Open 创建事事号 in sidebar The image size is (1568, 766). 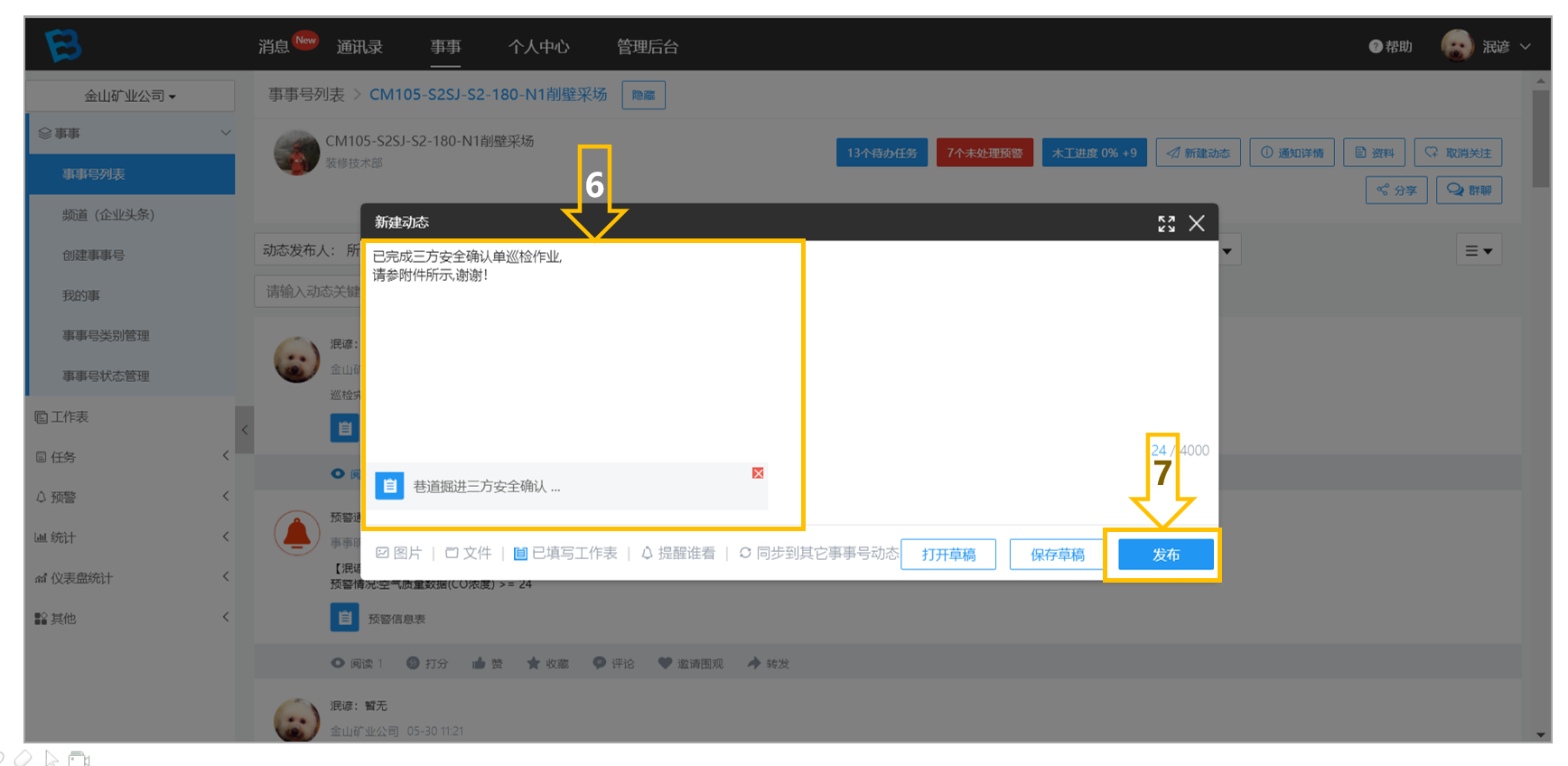[x=93, y=255]
